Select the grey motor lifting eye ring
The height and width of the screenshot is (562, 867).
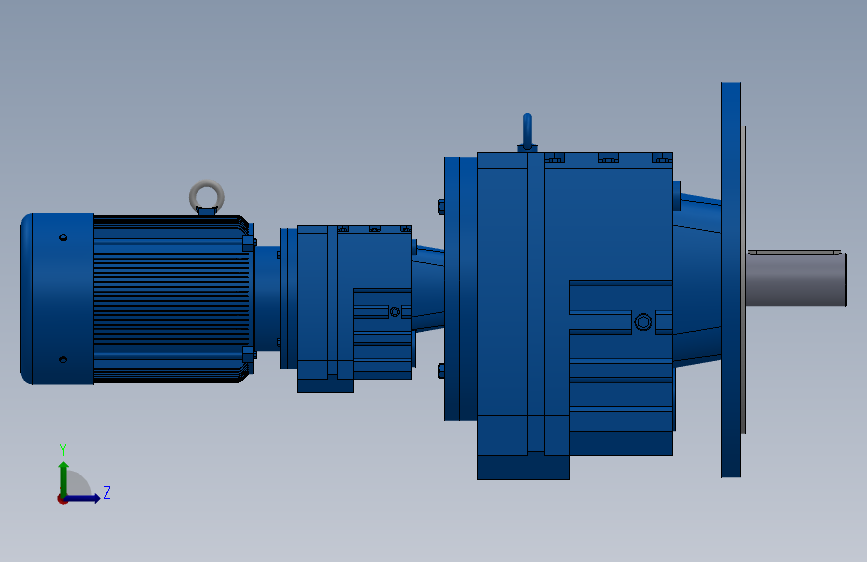[x=207, y=196]
